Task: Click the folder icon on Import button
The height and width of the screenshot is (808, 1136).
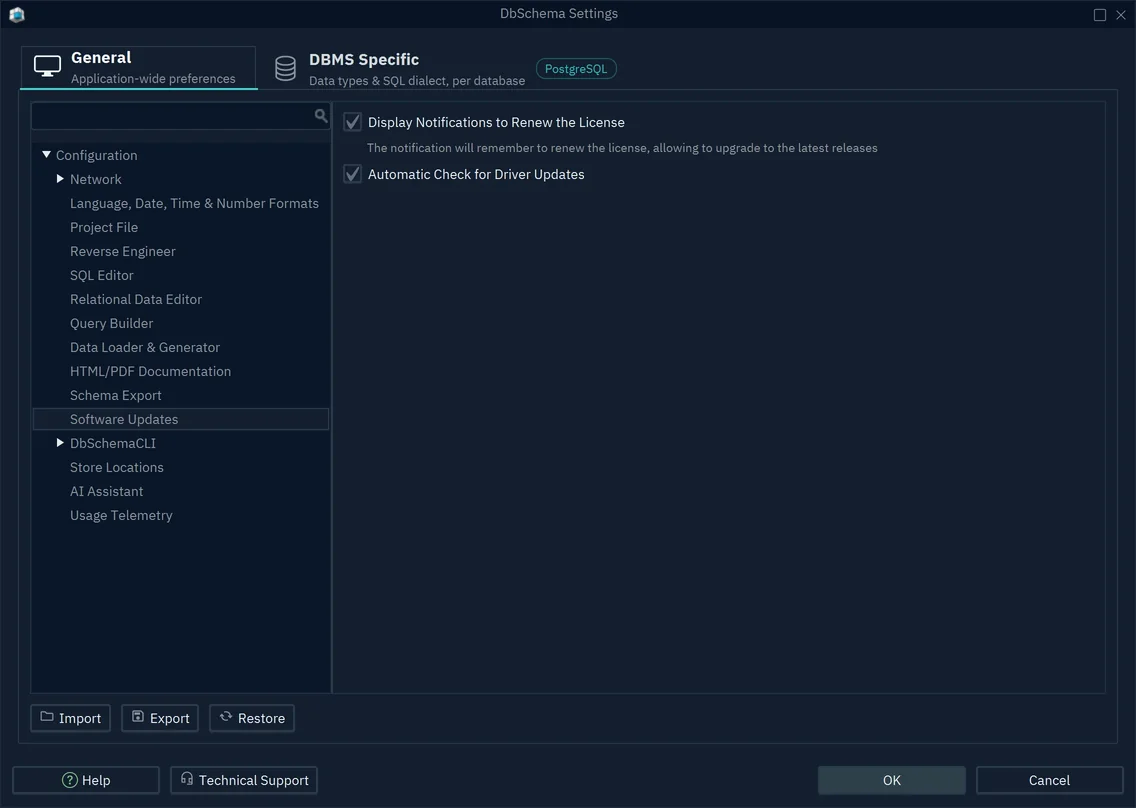Action: coord(47,716)
